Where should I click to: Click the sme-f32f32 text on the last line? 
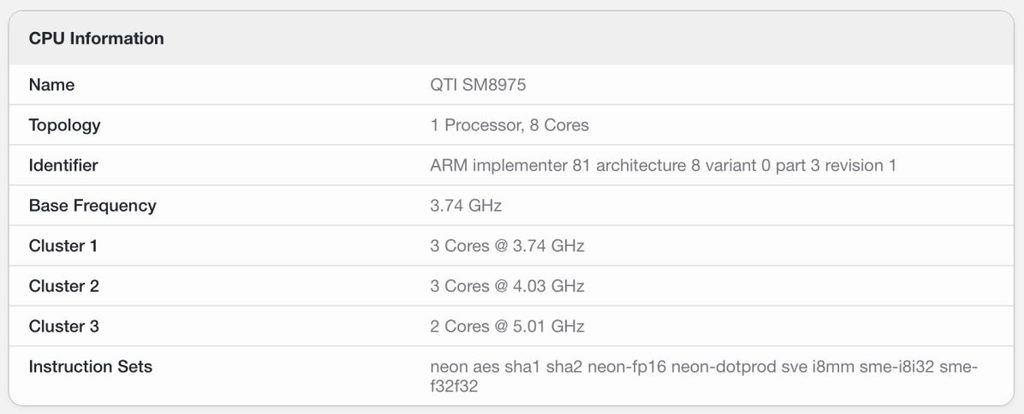click(x=454, y=387)
